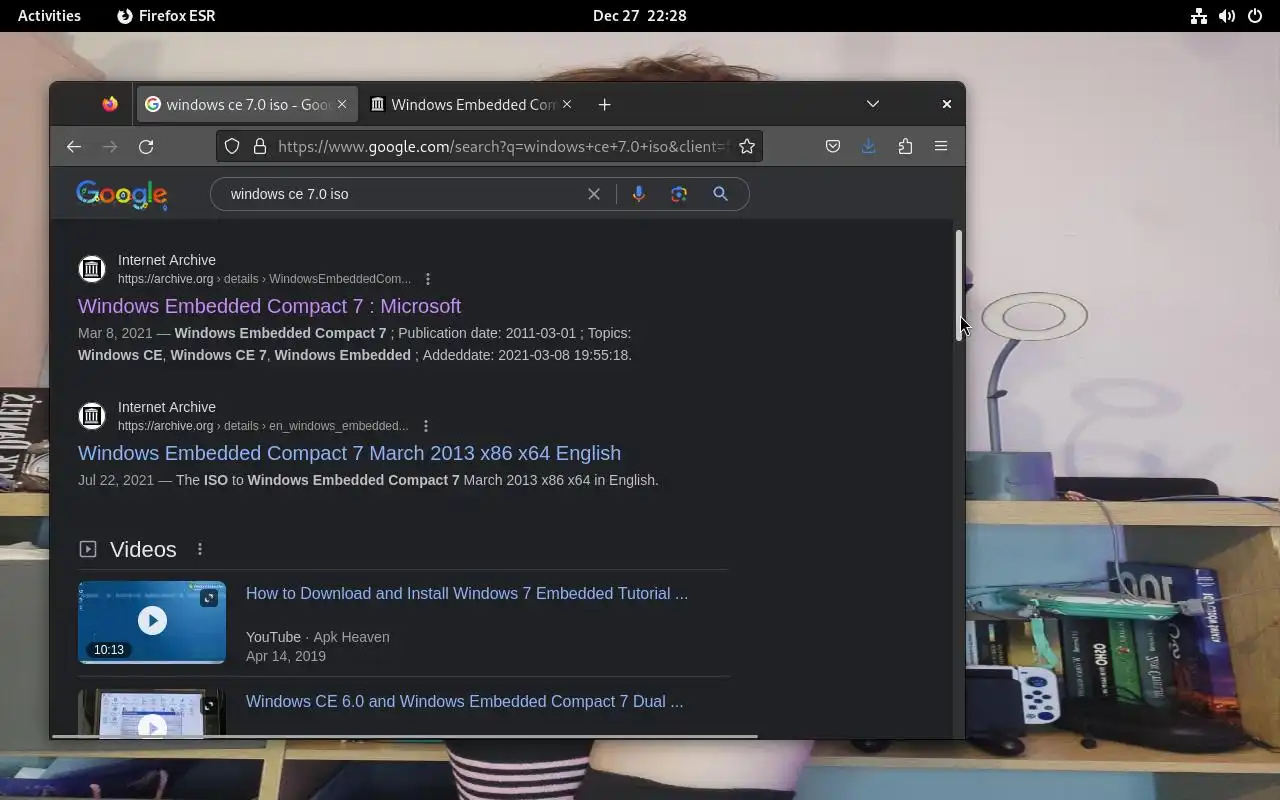Click the volume icon in top bar

click(1227, 16)
